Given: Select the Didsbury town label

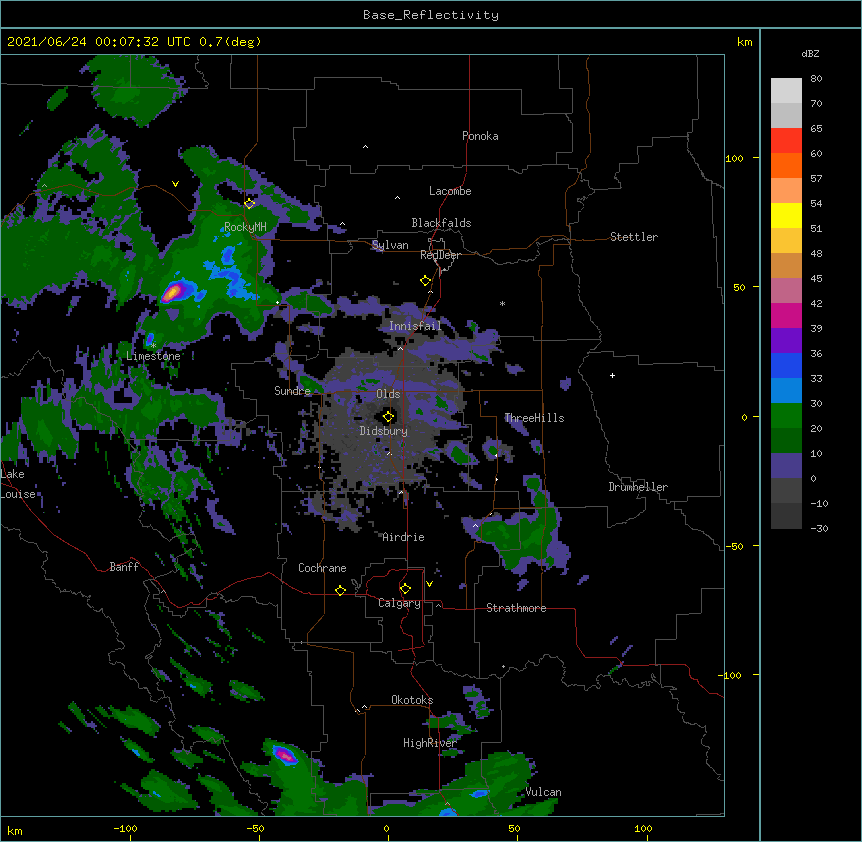Looking at the screenshot, I should [383, 431].
